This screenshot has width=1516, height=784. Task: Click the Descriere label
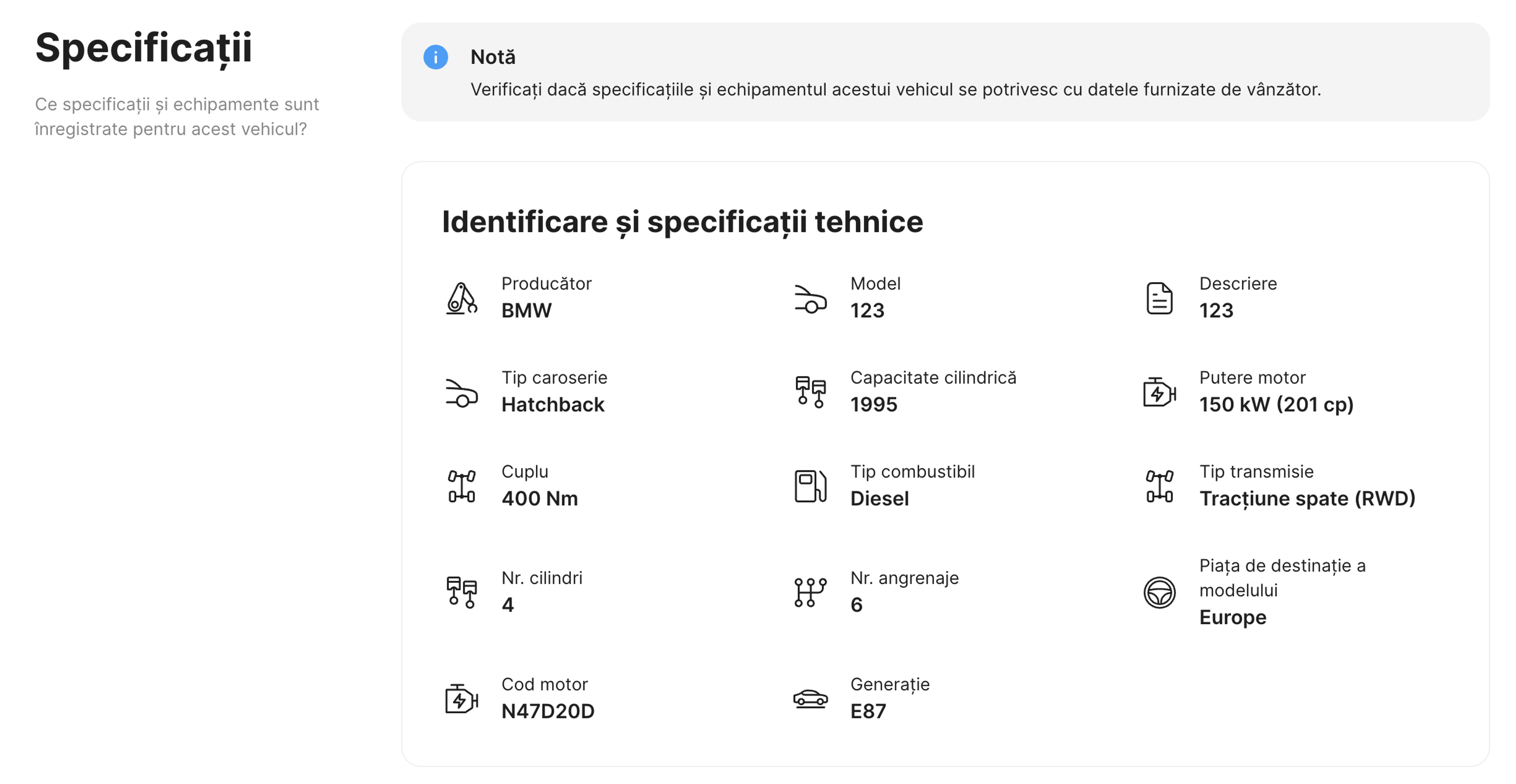tap(1238, 283)
